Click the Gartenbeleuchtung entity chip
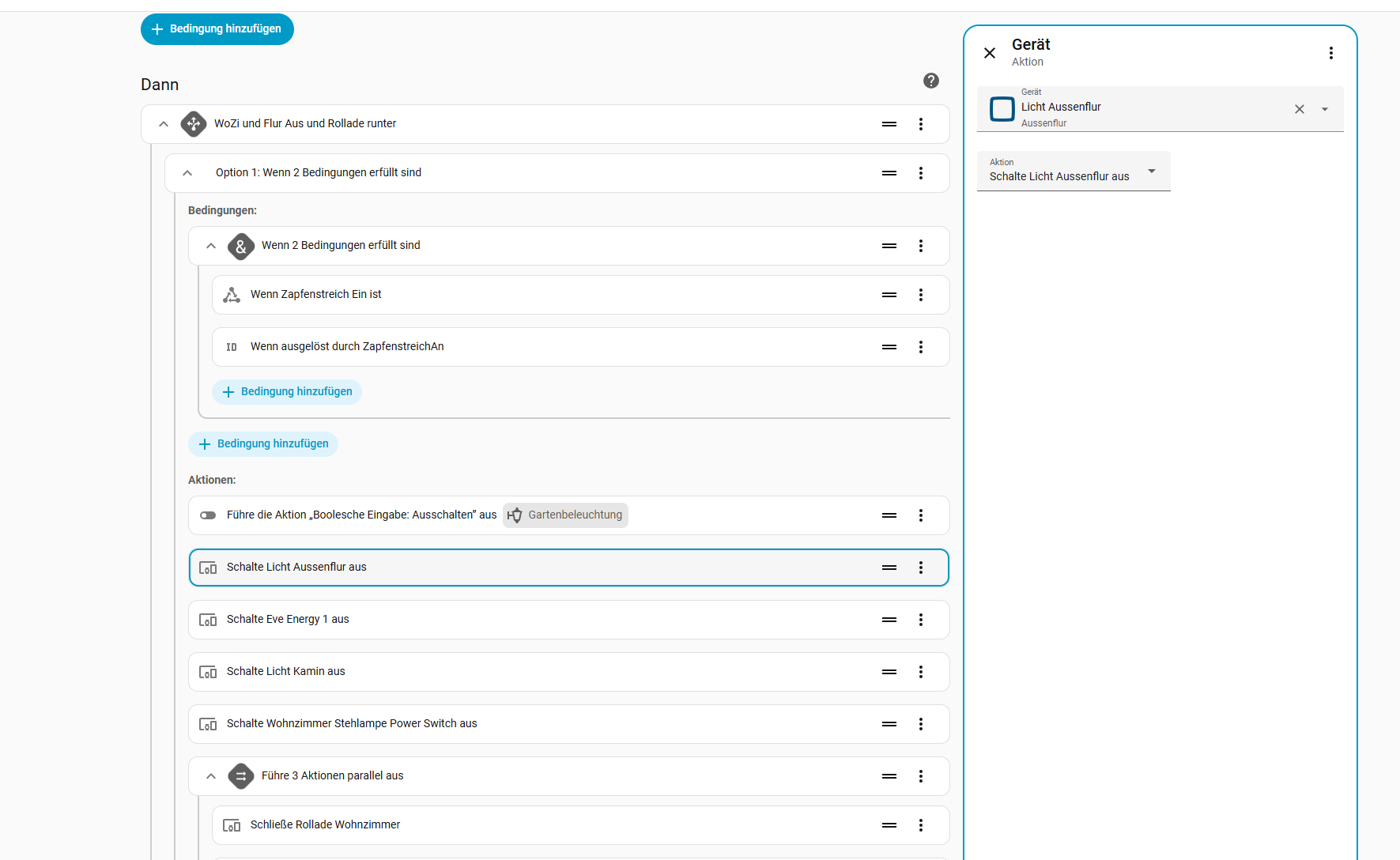Image resolution: width=1400 pixels, height=860 pixels. (x=565, y=515)
